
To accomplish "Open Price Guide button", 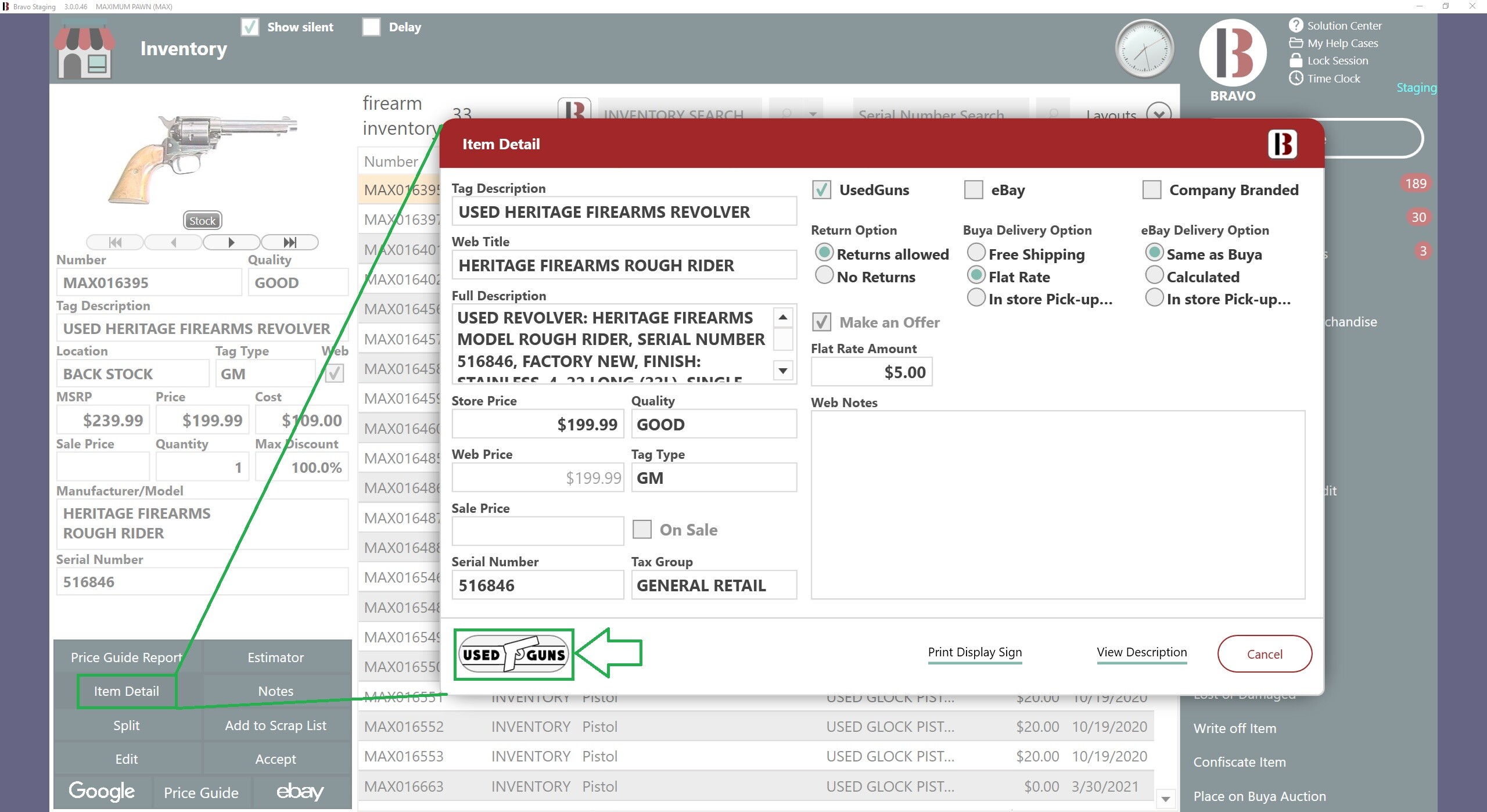I will 202,792.
